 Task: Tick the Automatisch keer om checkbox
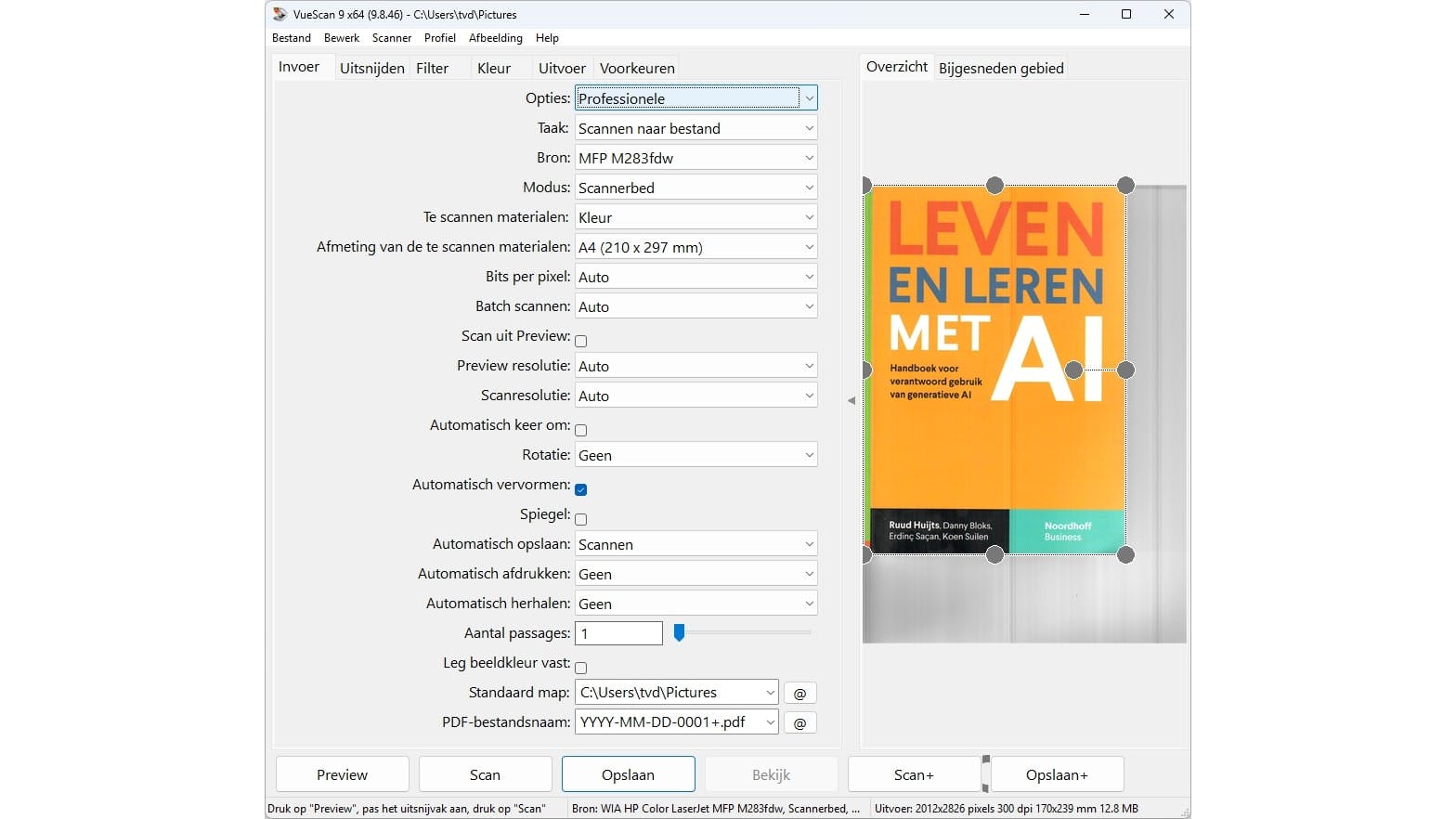click(581, 430)
